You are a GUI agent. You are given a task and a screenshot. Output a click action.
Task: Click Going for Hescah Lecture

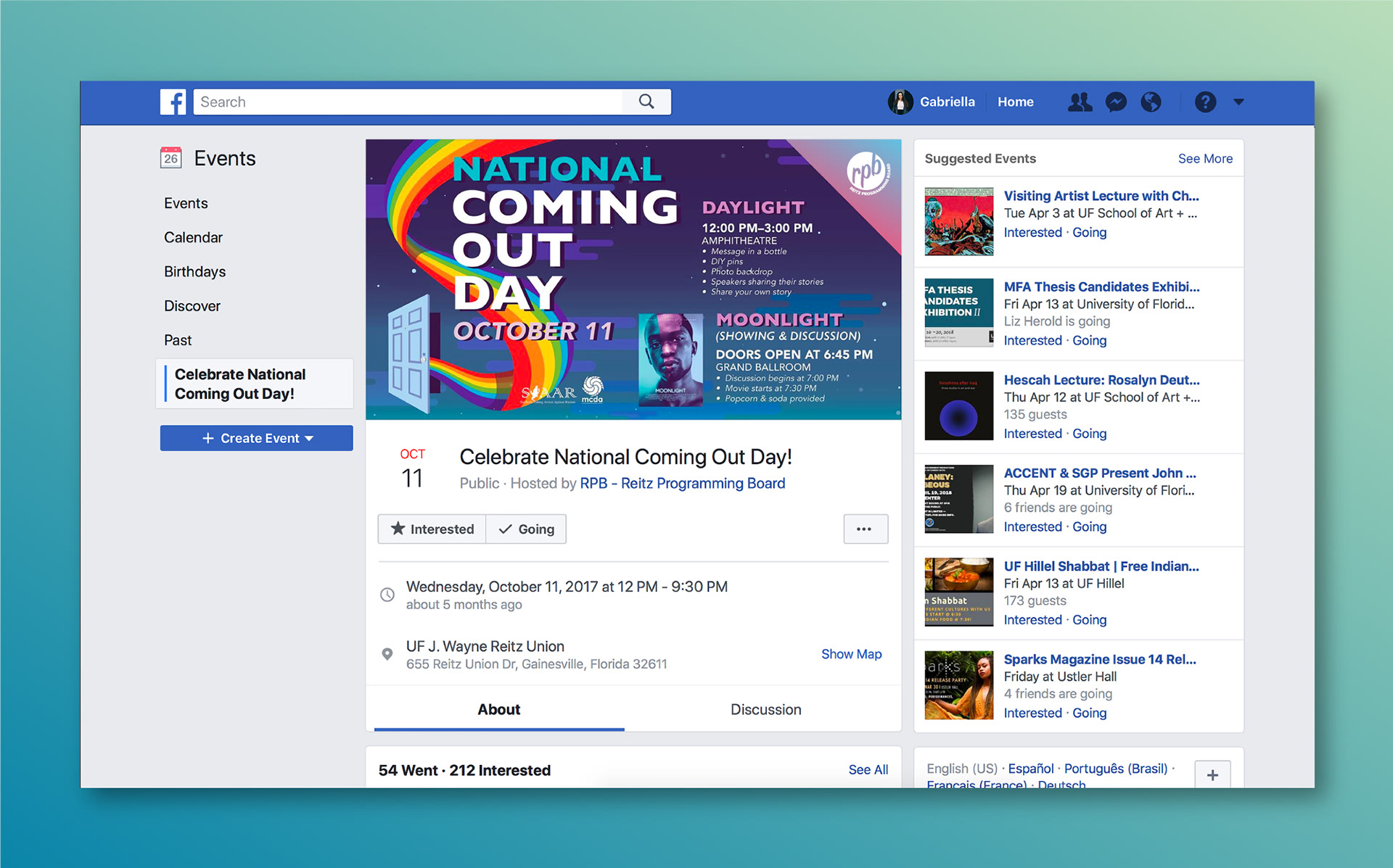coord(1089,434)
